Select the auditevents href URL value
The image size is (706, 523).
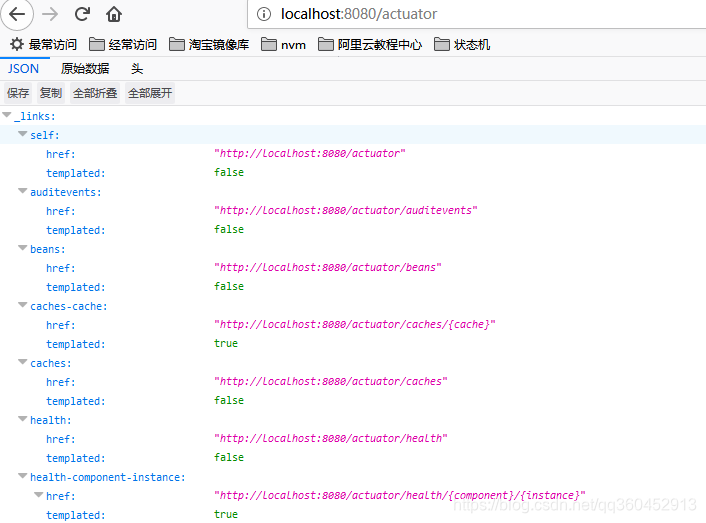pos(346,210)
